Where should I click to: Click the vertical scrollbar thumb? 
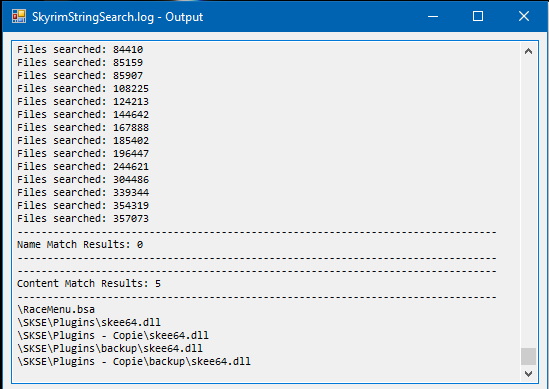click(528, 356)
